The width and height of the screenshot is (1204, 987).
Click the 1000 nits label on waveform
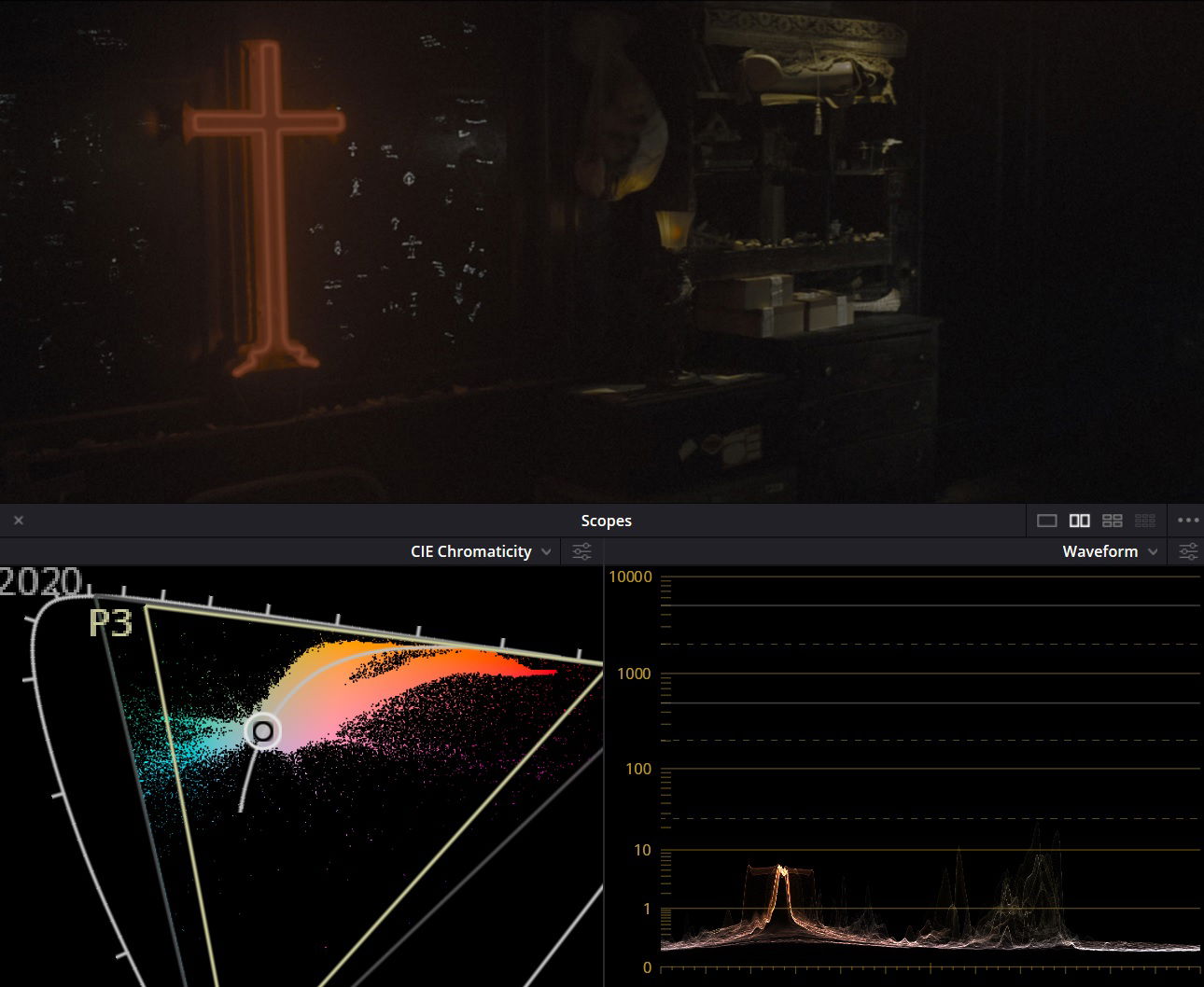[x=634, y=674]
